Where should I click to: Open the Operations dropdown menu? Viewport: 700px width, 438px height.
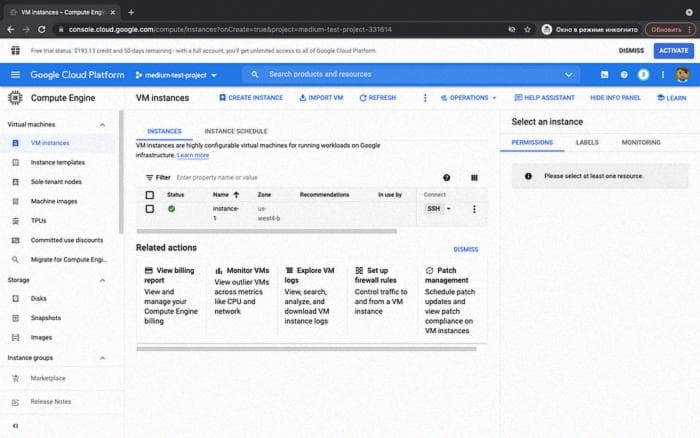tap(468, 98)
